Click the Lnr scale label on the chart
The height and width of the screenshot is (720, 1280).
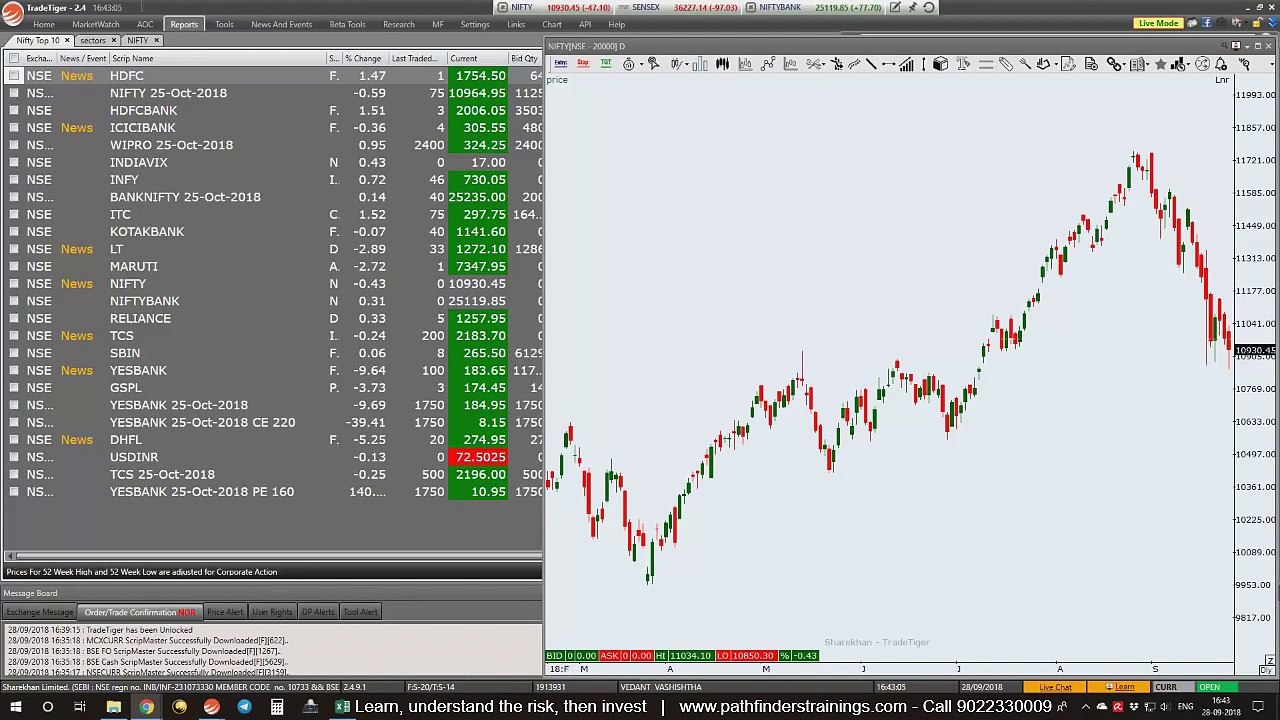[1222, 80]
